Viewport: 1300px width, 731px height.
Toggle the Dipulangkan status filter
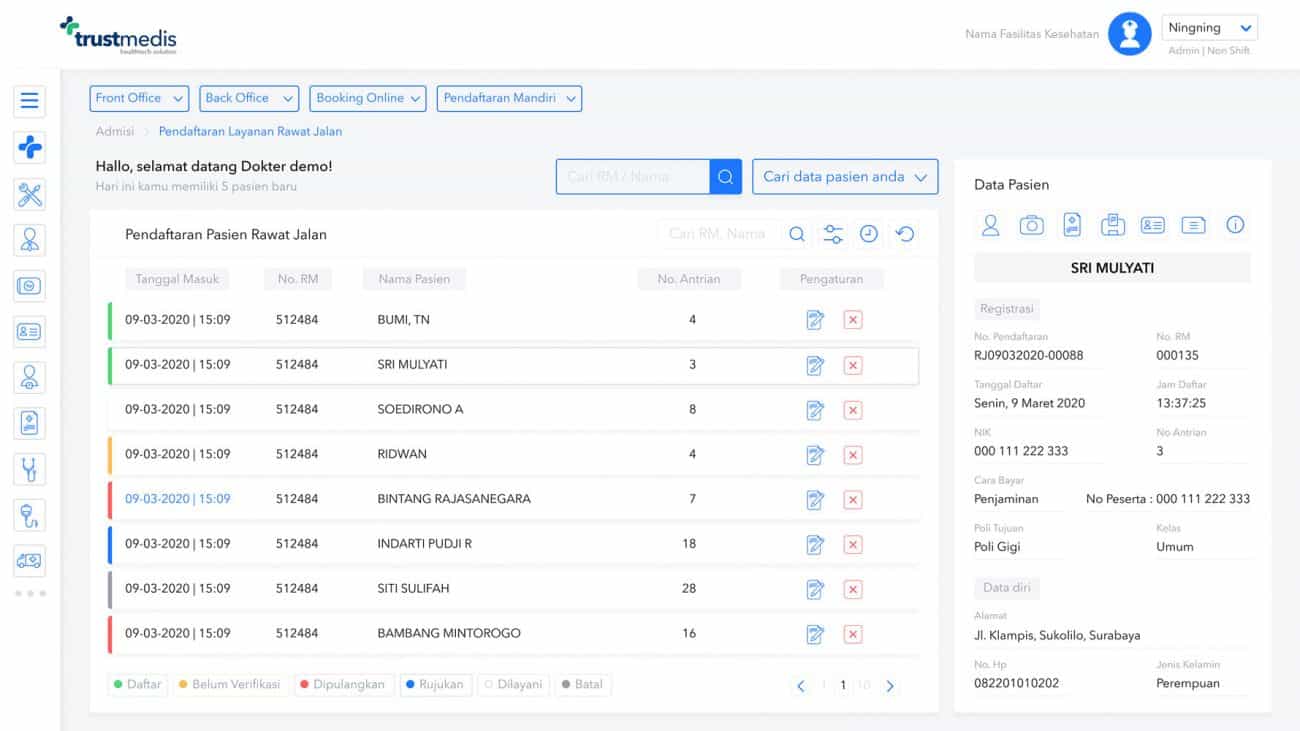(344, 685)
